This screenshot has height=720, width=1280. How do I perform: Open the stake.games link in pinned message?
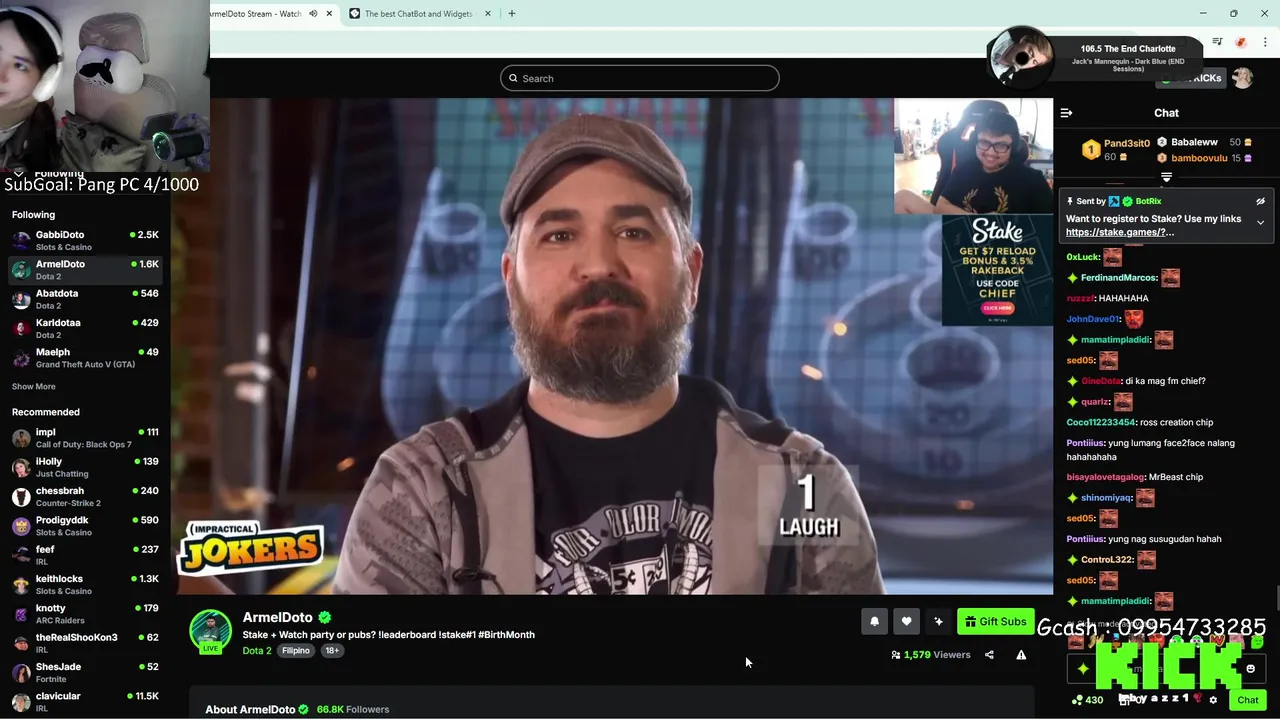[x=1120, y=232]
